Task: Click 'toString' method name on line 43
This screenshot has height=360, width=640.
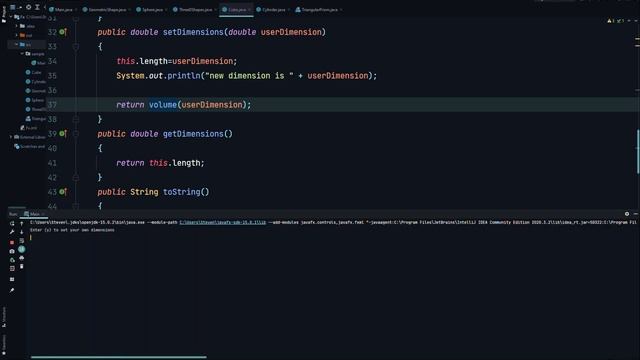Action: 181,191
